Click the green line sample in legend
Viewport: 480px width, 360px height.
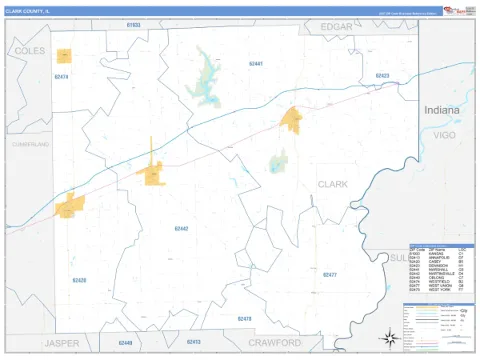(427, 349)
